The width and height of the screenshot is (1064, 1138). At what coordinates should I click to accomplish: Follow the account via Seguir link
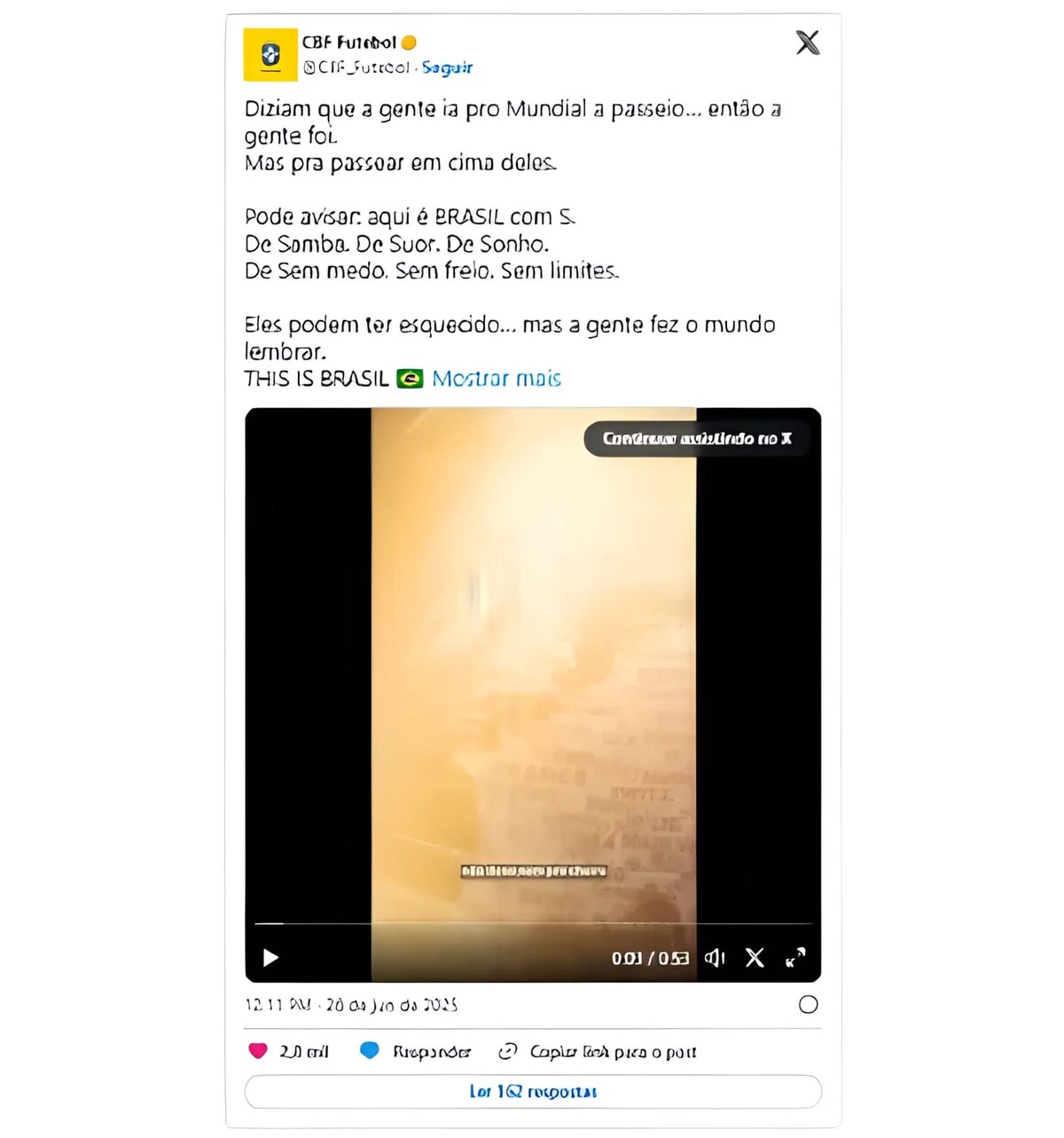pyautogui.click(x=447, y=67)
